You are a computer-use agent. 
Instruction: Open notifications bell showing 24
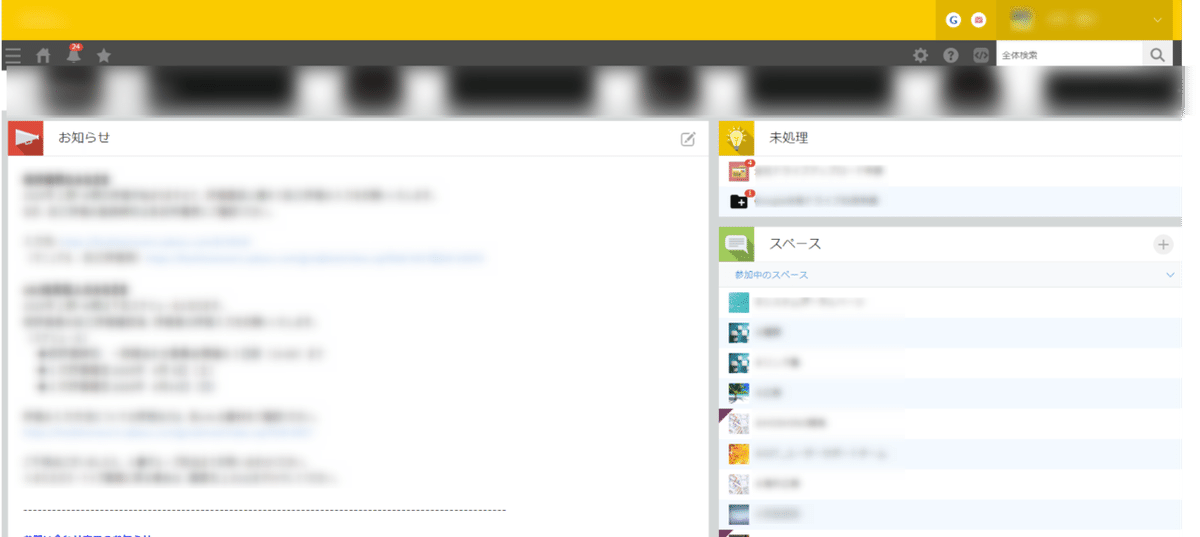73,55
